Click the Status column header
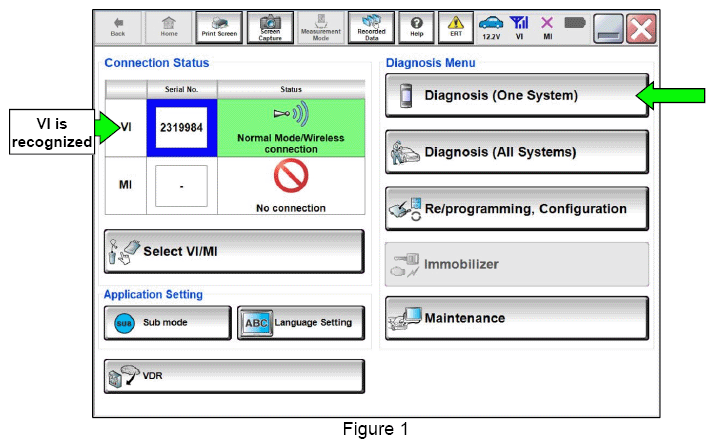This screenshot has width=715, height=448. coord(291,89)
